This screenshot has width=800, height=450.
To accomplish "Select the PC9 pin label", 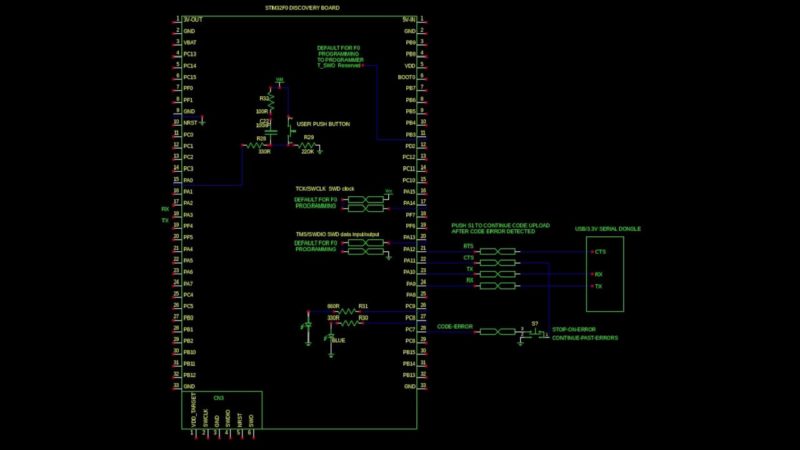I will click(411, 306).
